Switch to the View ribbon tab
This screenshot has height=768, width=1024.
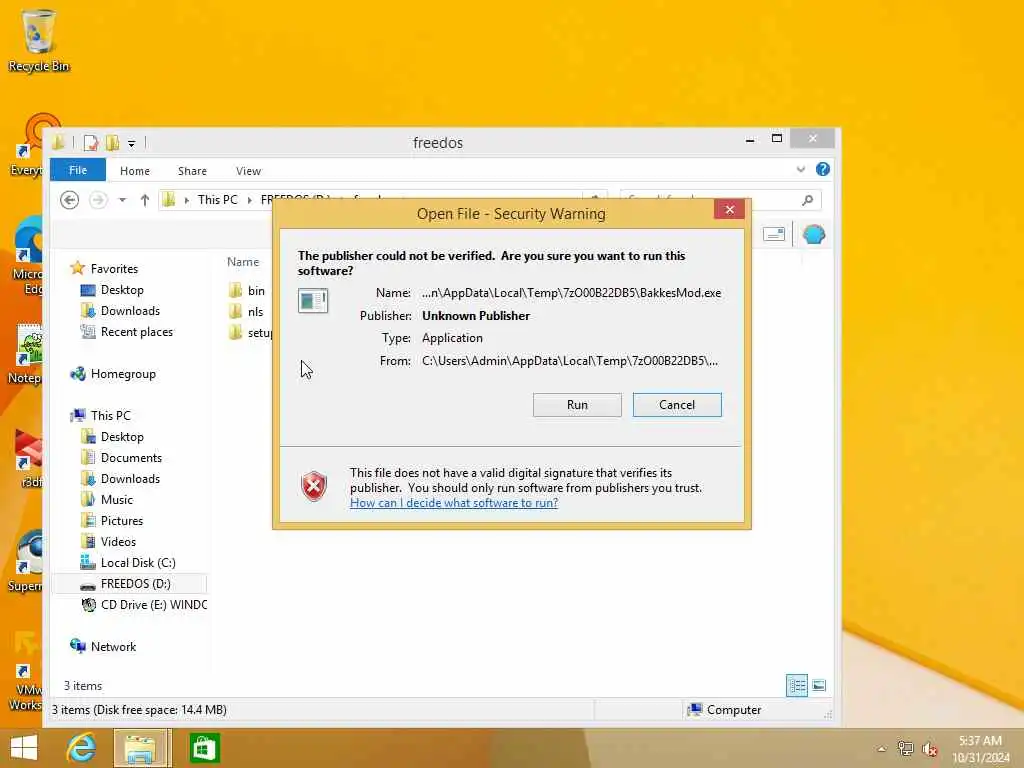[248, 170]
